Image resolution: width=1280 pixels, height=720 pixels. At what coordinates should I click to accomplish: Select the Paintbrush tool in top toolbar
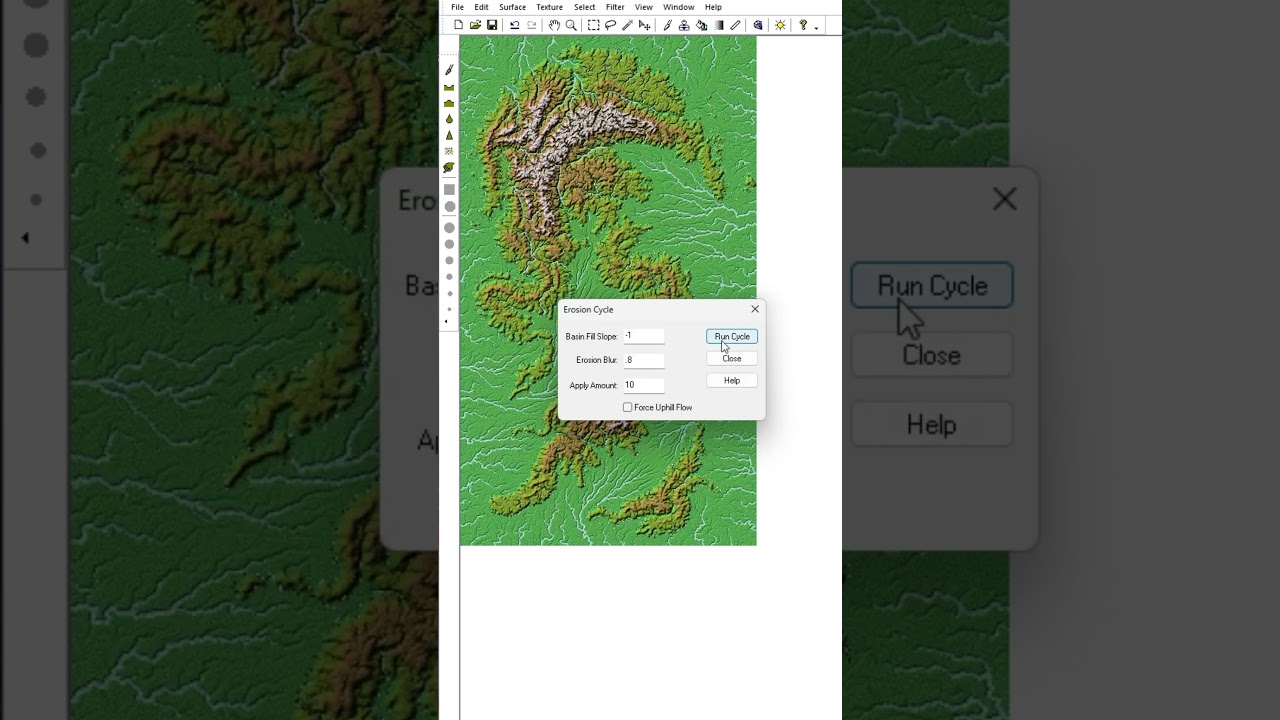pos(667,25)
